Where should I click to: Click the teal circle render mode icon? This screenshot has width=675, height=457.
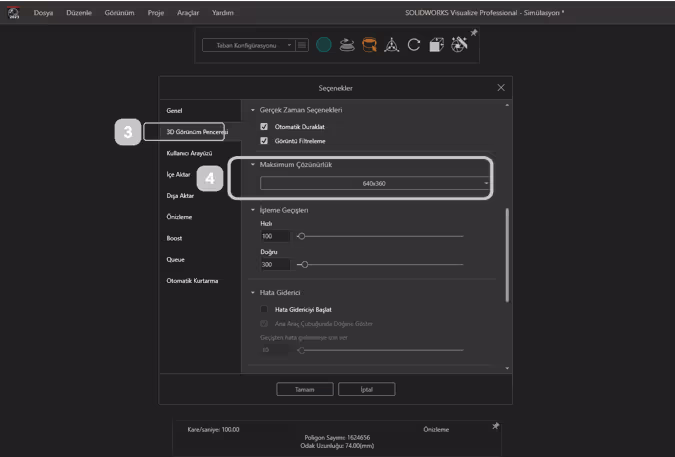click(324, 45)
